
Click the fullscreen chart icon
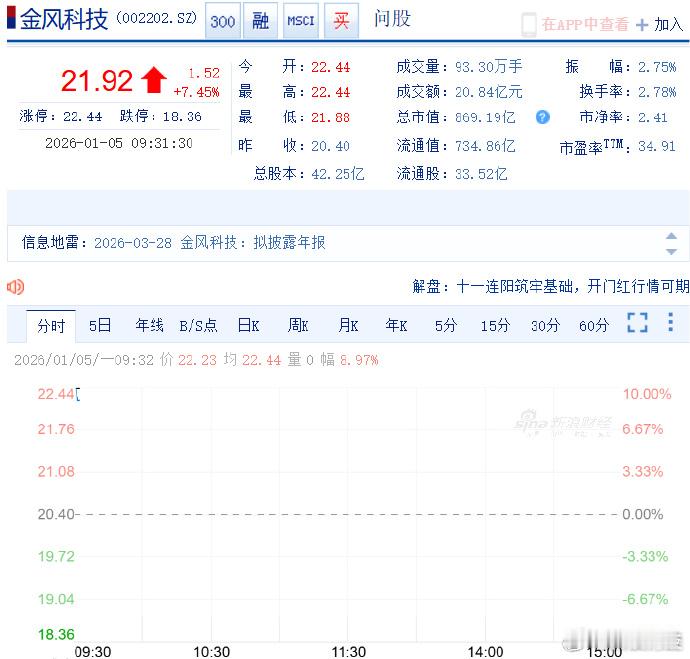coord(637,322)
